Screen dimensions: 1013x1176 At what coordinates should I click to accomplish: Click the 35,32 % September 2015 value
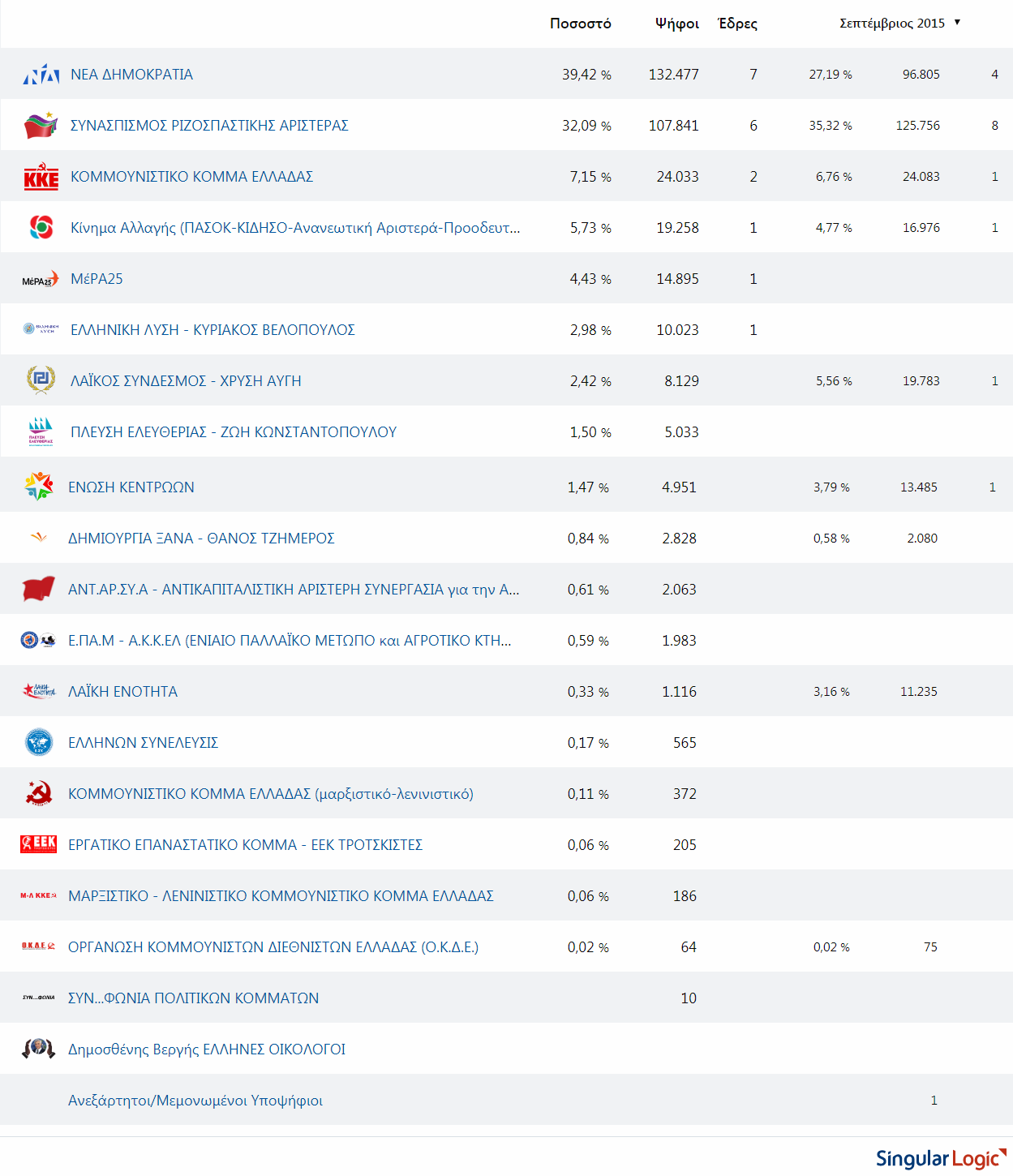pyautogui.click(x=831, y=126)
